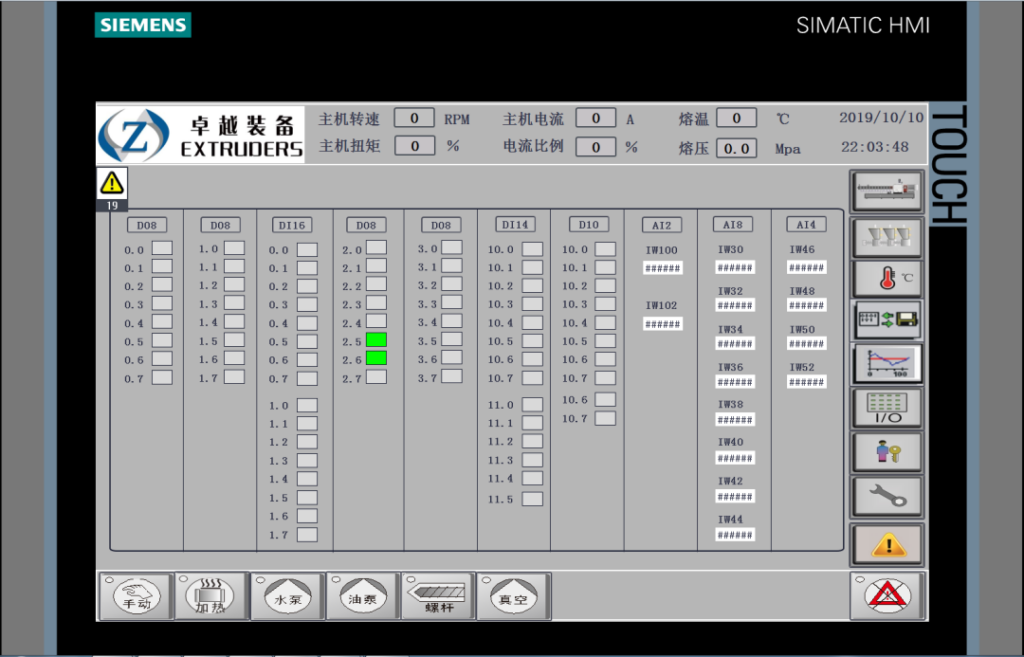
Task: Select the 熔压 Mpa value field
Action: coord(736,148)
